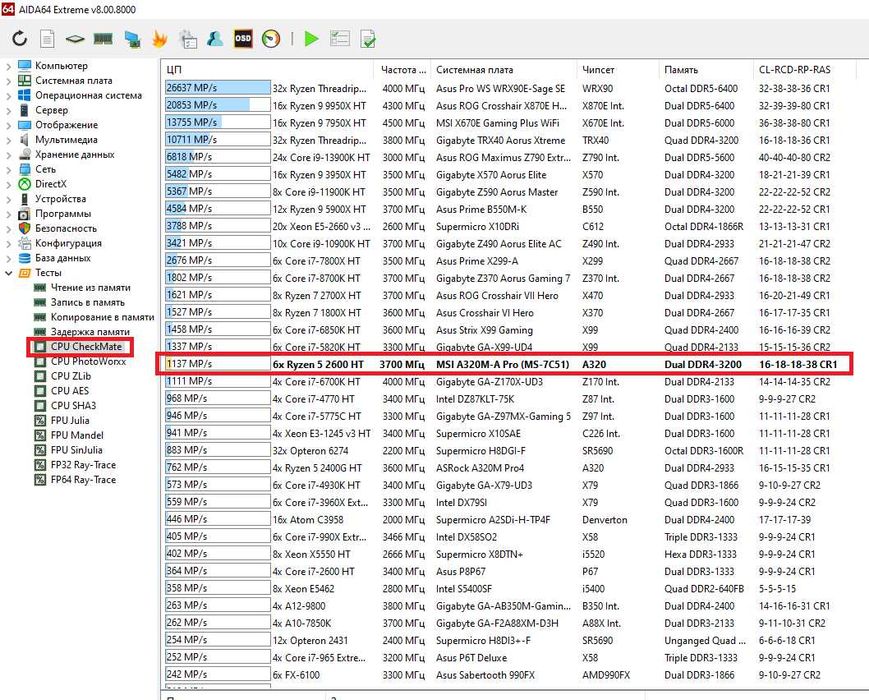This screenshot has height=700, width=869.
Task: Select the Задержка памяти test
Action: pos(90,332)
